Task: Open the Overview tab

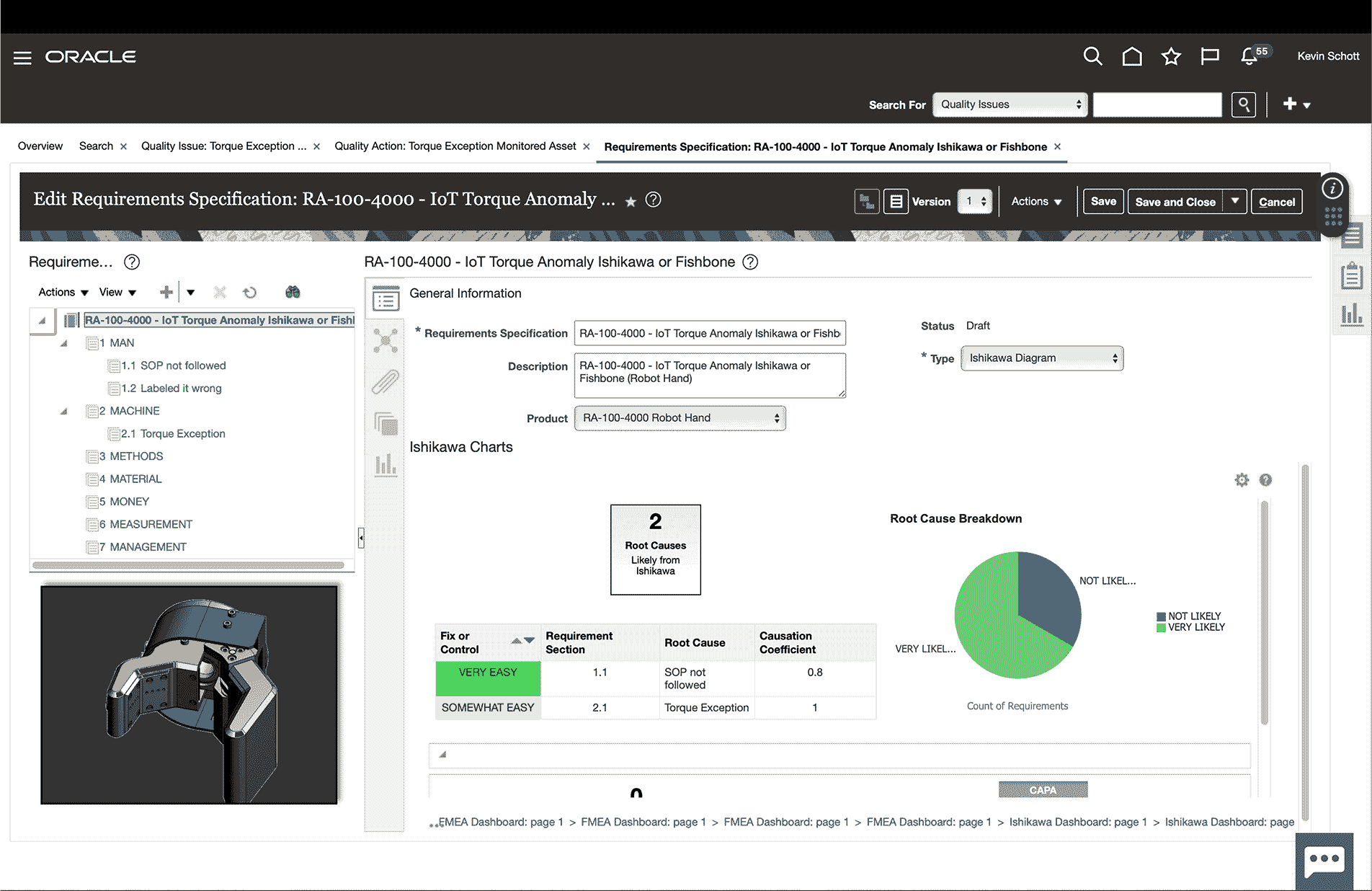Action: (x=40, y=146)
